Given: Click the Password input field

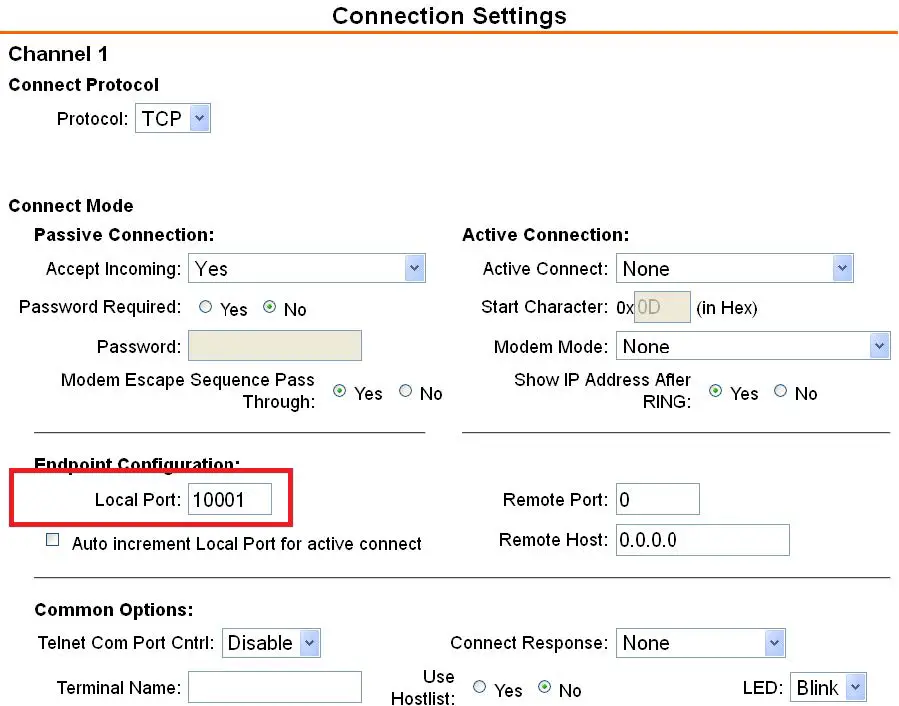Looking at the screenshot, I should point(274,346).
